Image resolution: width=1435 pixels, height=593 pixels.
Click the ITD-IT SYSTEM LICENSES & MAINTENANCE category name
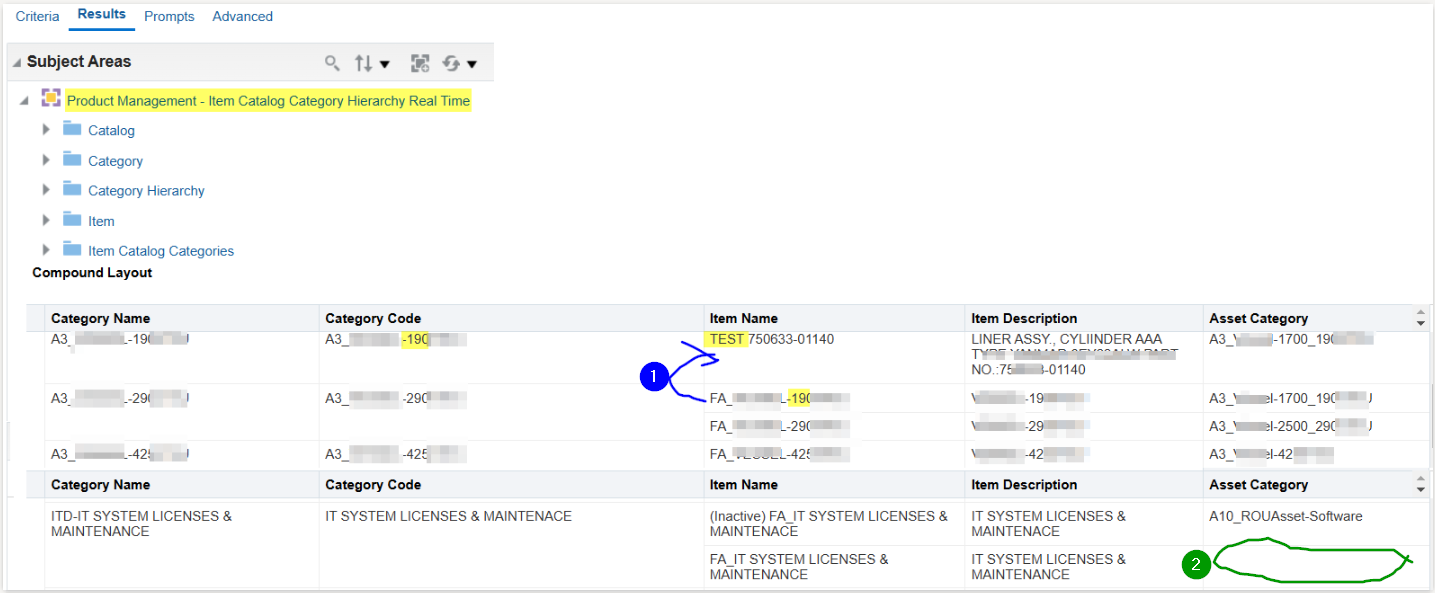point(141,524)
